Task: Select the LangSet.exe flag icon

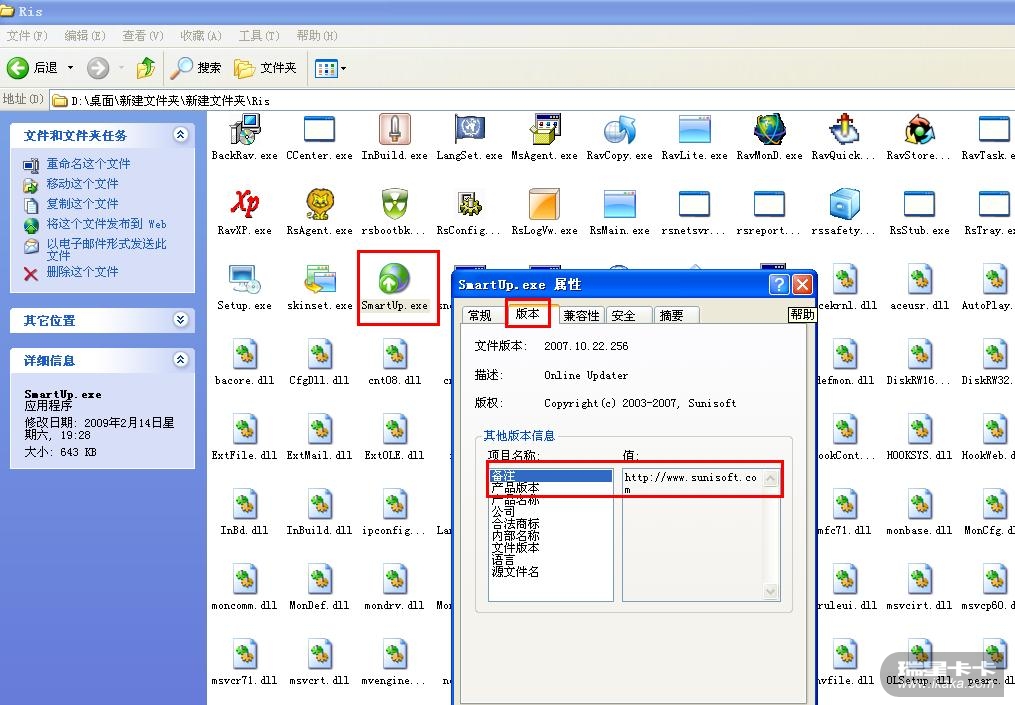Action: click(469, 129)
